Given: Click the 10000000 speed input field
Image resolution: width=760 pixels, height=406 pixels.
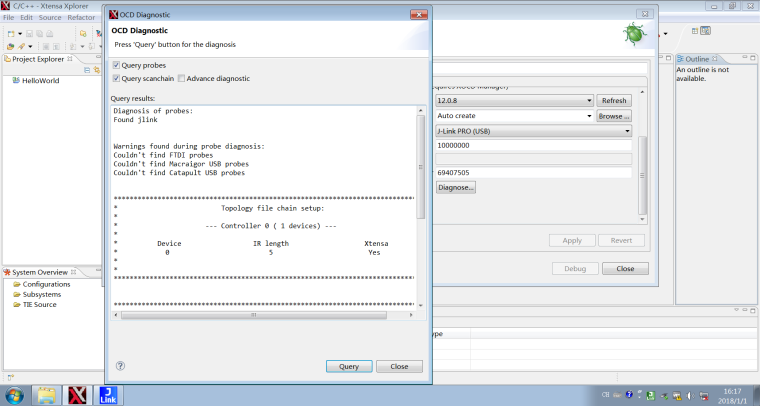Looking at the screenshot, I should pos(534,145).
